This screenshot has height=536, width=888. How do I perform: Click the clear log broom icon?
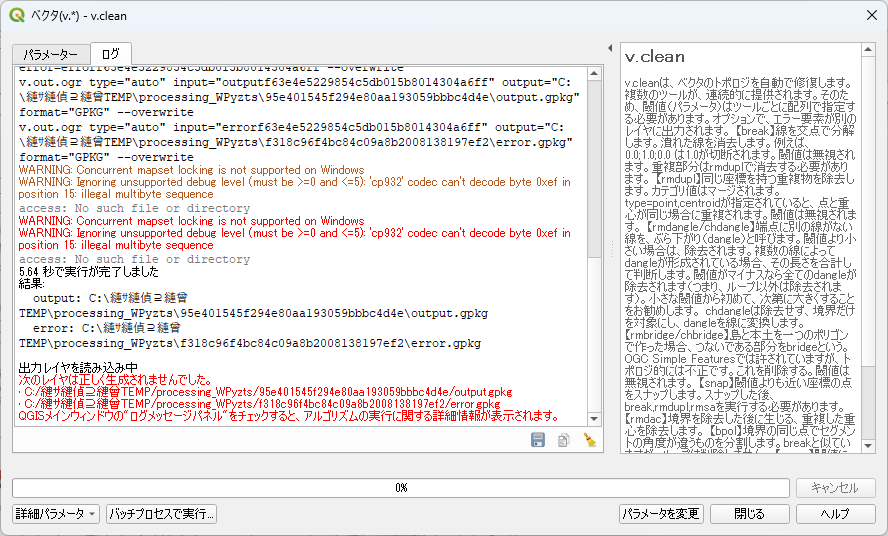pyautogui.click(x=589, y=441)
